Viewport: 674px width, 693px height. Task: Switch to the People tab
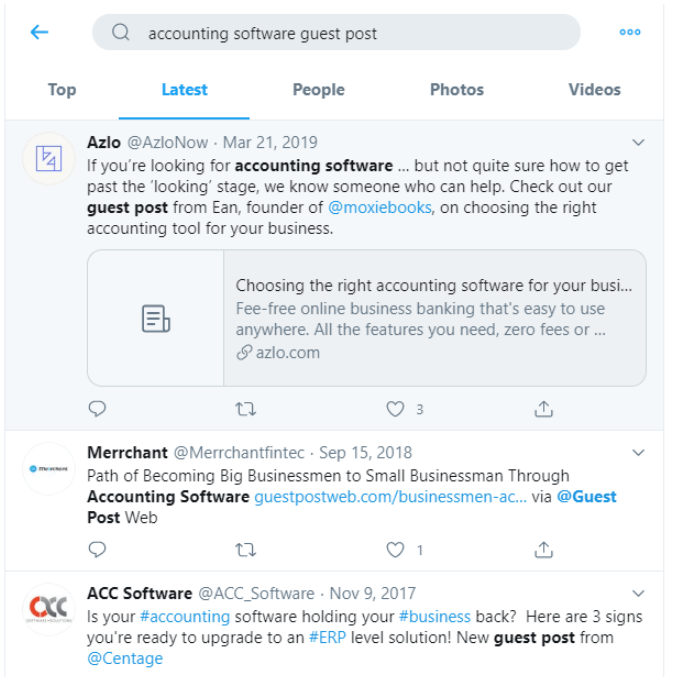click(319, 90)
